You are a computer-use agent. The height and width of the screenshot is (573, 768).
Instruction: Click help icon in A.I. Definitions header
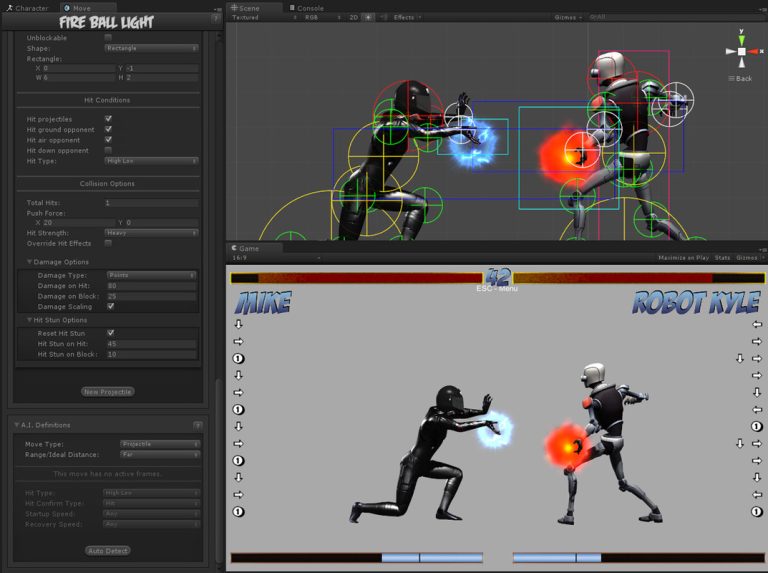tap(198, 425)
